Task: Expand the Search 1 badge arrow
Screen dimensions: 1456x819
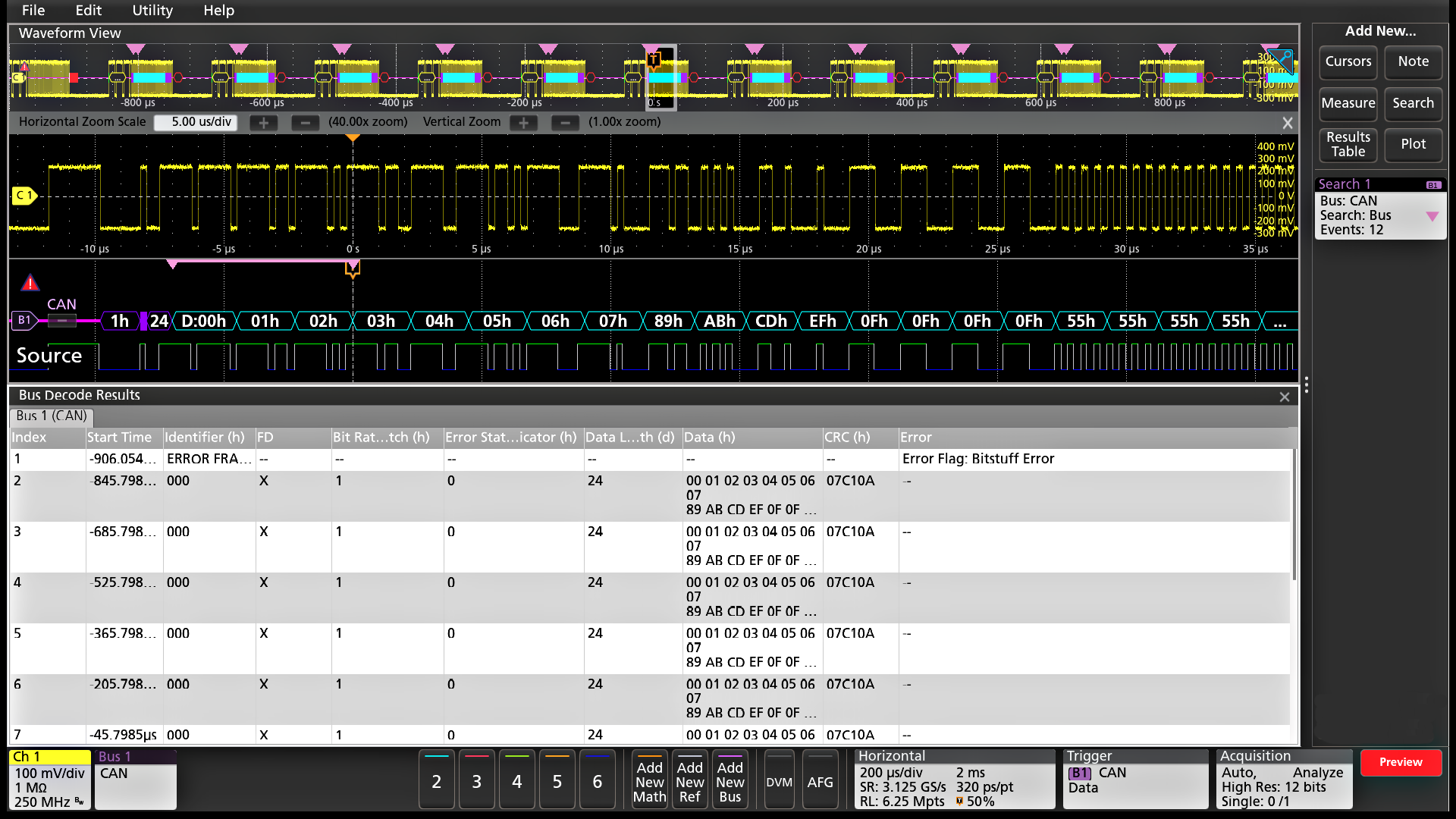Action: (1432, 216)
